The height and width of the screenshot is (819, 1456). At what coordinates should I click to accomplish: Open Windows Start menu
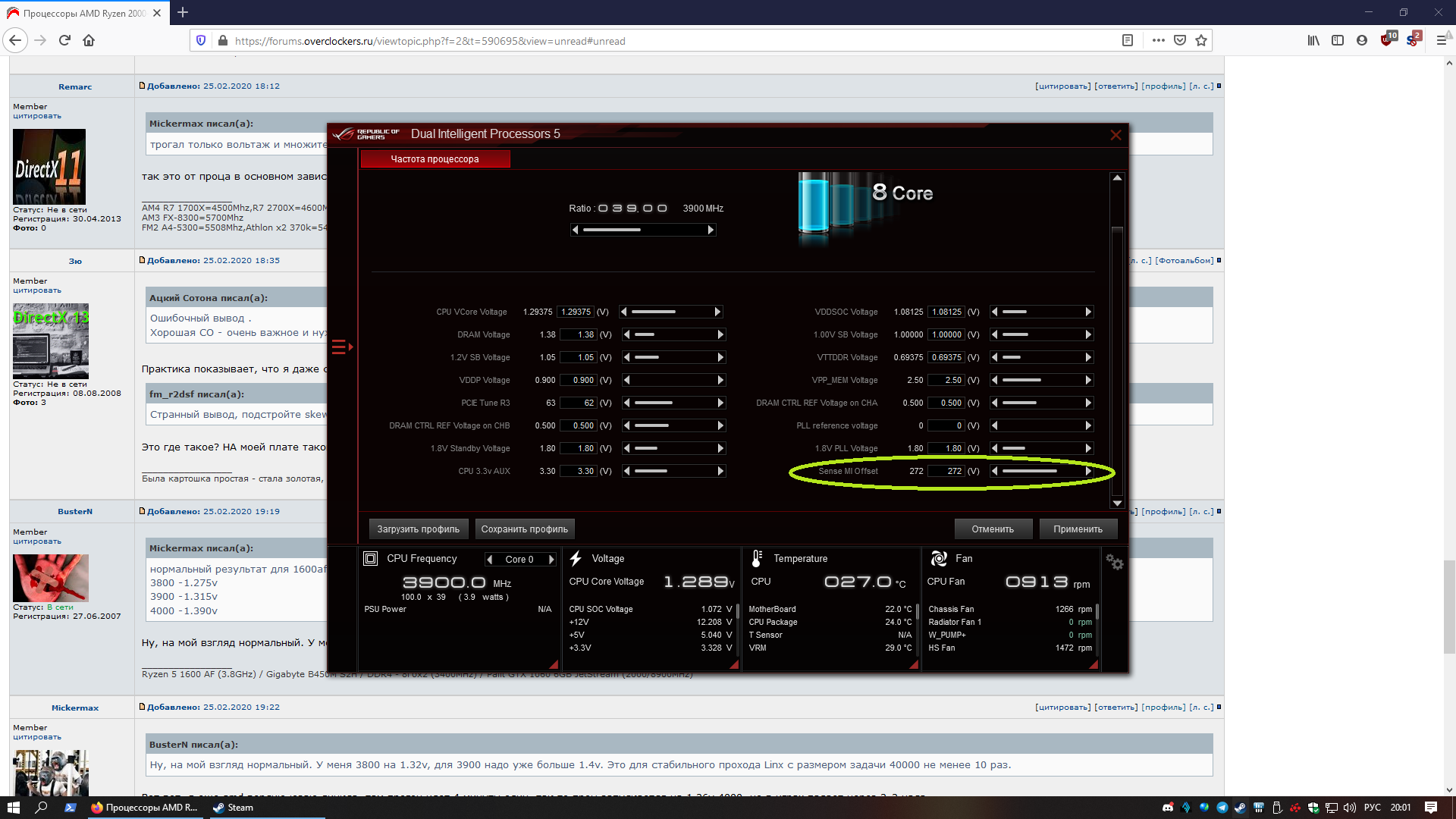click(x=13, y=808)
